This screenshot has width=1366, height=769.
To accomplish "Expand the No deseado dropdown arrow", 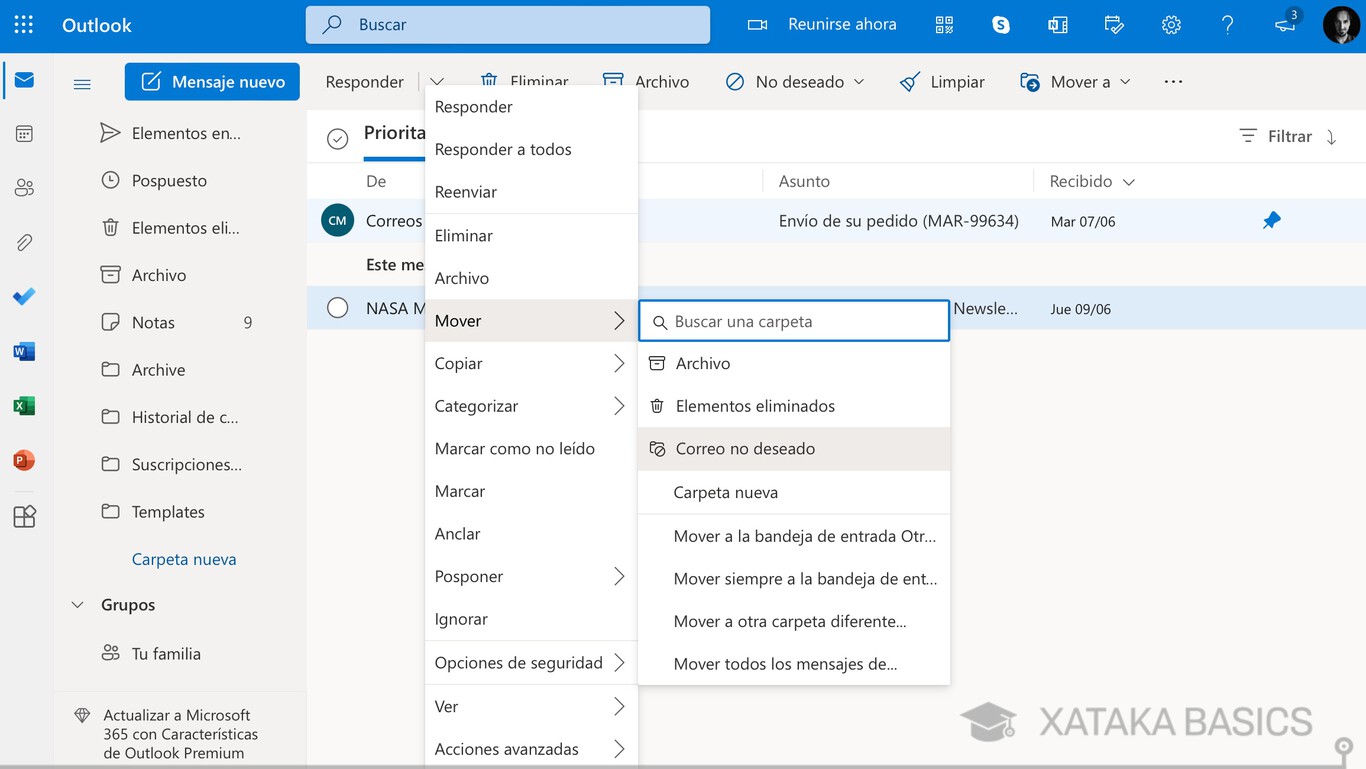I will [x=860, y=81].
